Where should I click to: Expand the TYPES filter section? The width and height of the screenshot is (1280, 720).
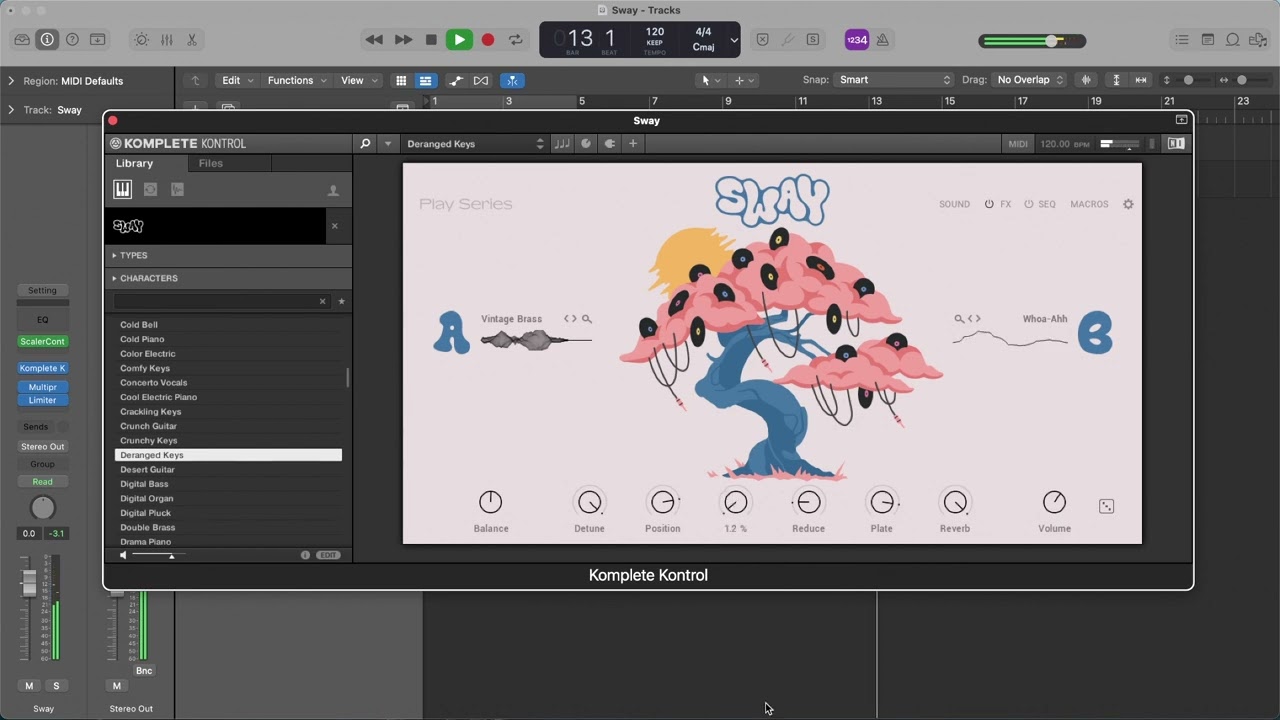133,256
